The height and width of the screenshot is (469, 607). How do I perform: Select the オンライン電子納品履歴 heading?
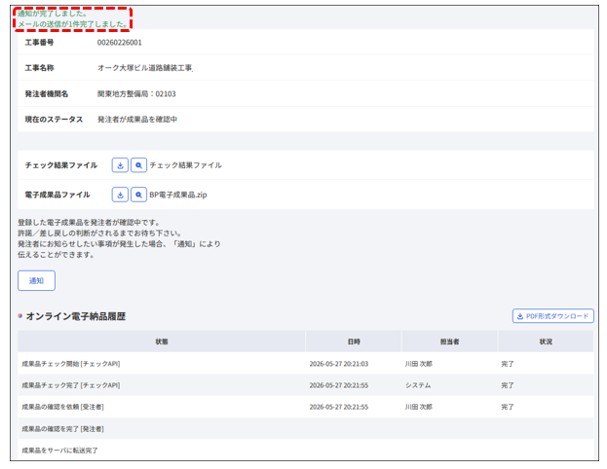tap(75, 317)
